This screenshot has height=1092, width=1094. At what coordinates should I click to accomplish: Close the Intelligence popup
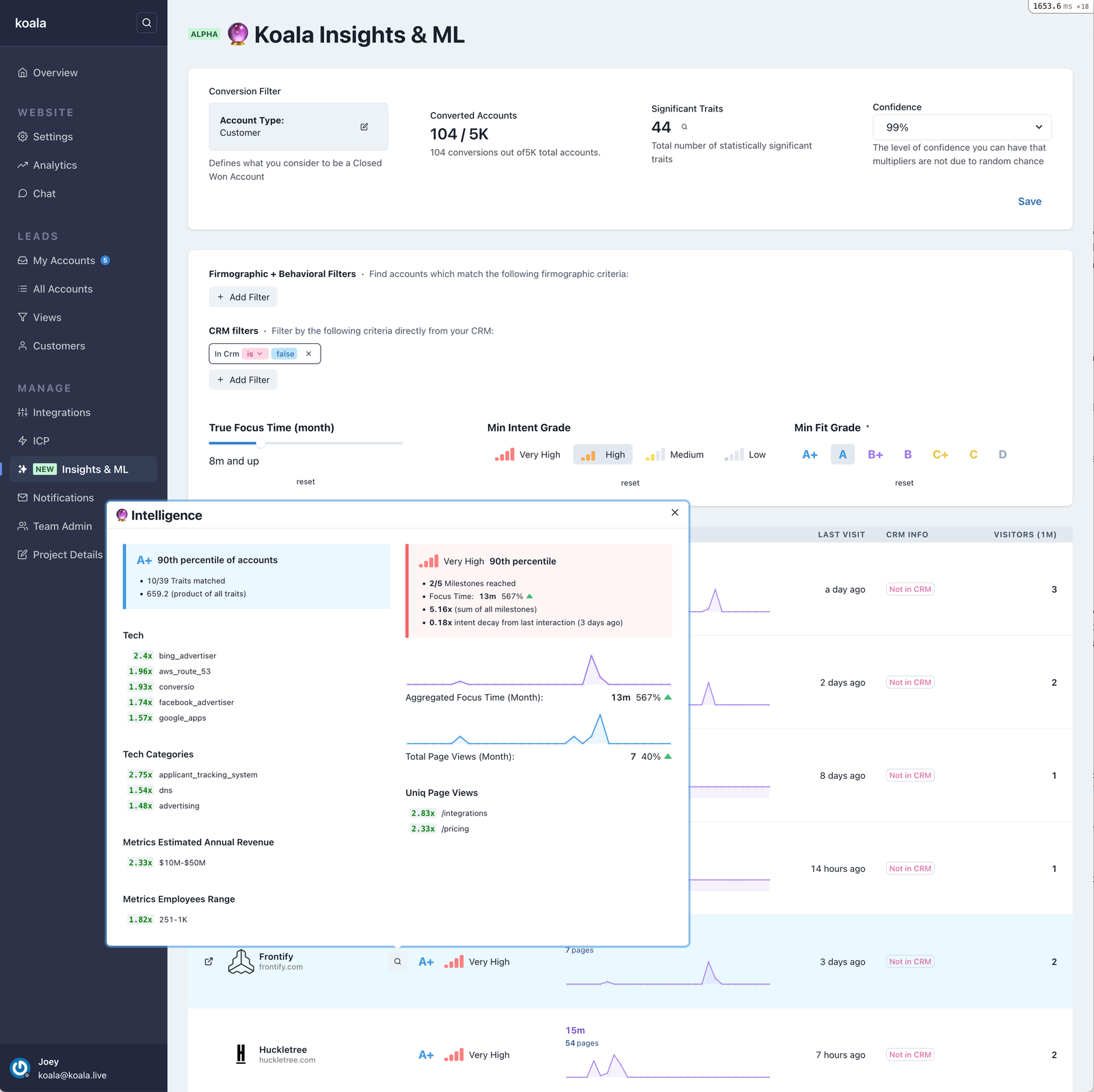[675, 512]
